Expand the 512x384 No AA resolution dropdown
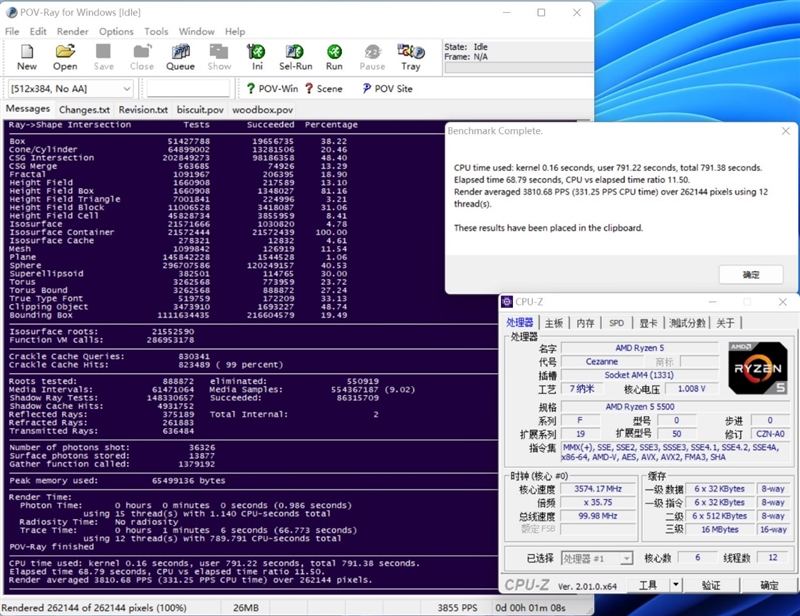Viewport: 800px width, 616px height. click(x=124, y=89)
